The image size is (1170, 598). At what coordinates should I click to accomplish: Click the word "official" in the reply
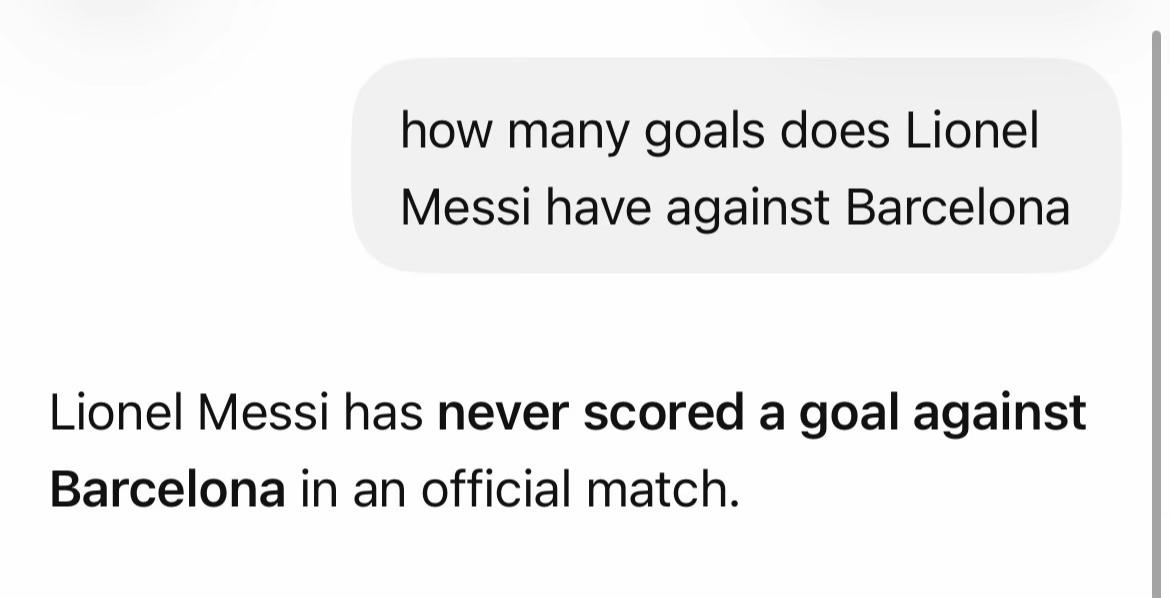click(495, 489)
